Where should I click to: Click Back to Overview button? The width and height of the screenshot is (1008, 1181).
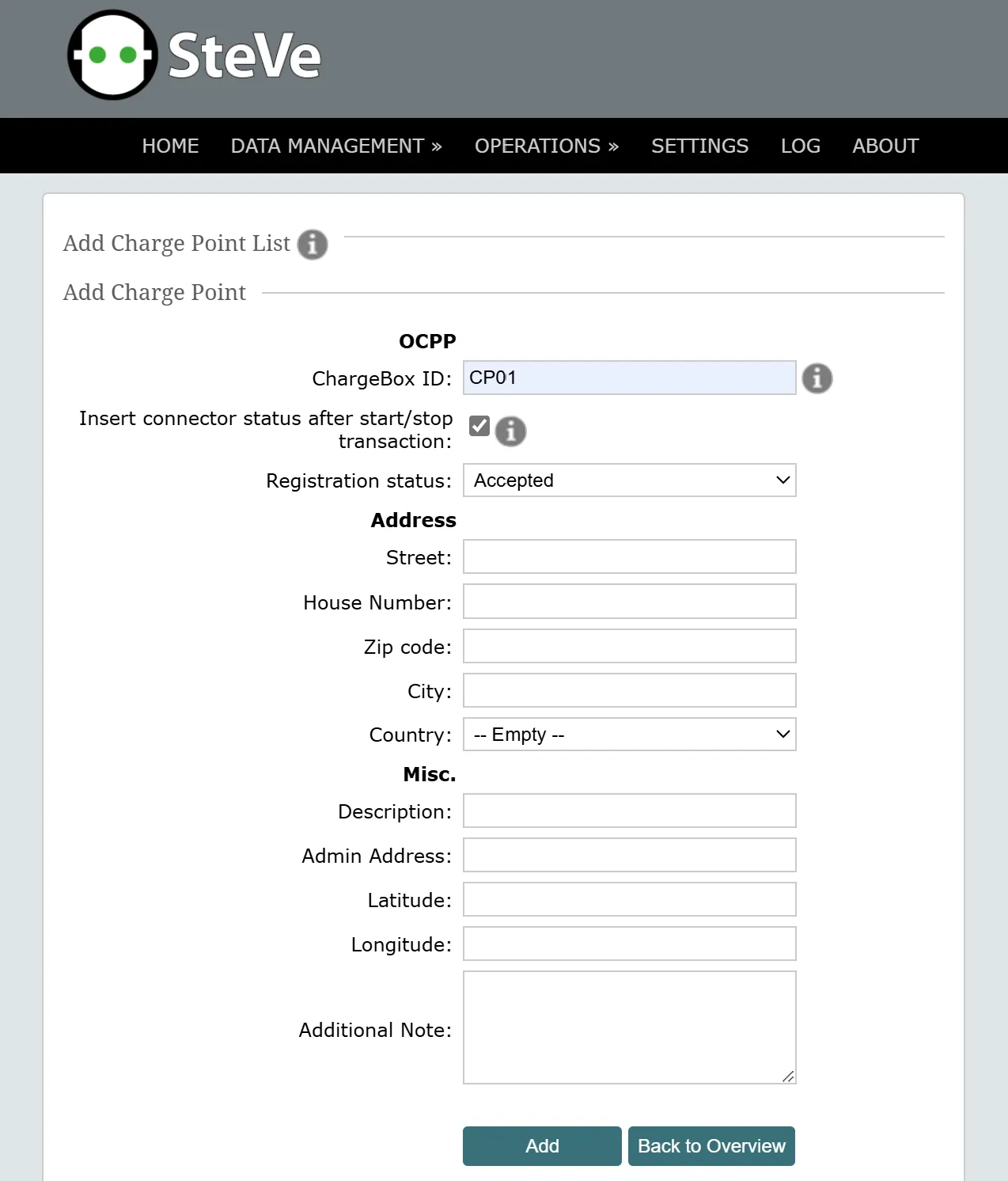coord(711,1146)
